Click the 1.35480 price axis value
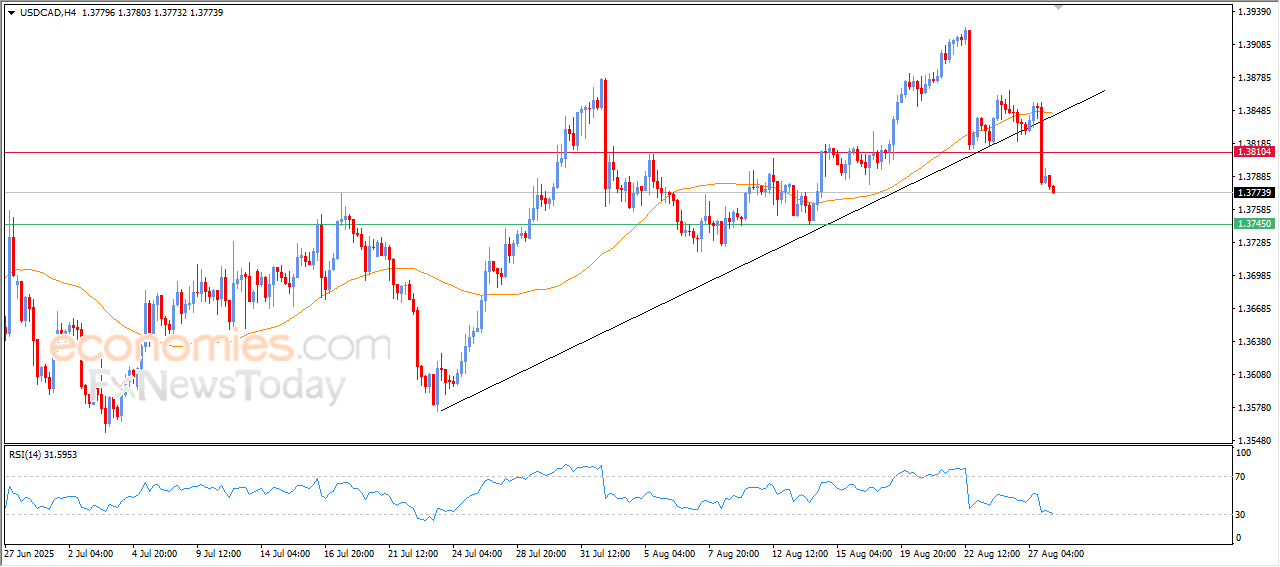Screen dimensions: 1280x567 click(1254, 441)
